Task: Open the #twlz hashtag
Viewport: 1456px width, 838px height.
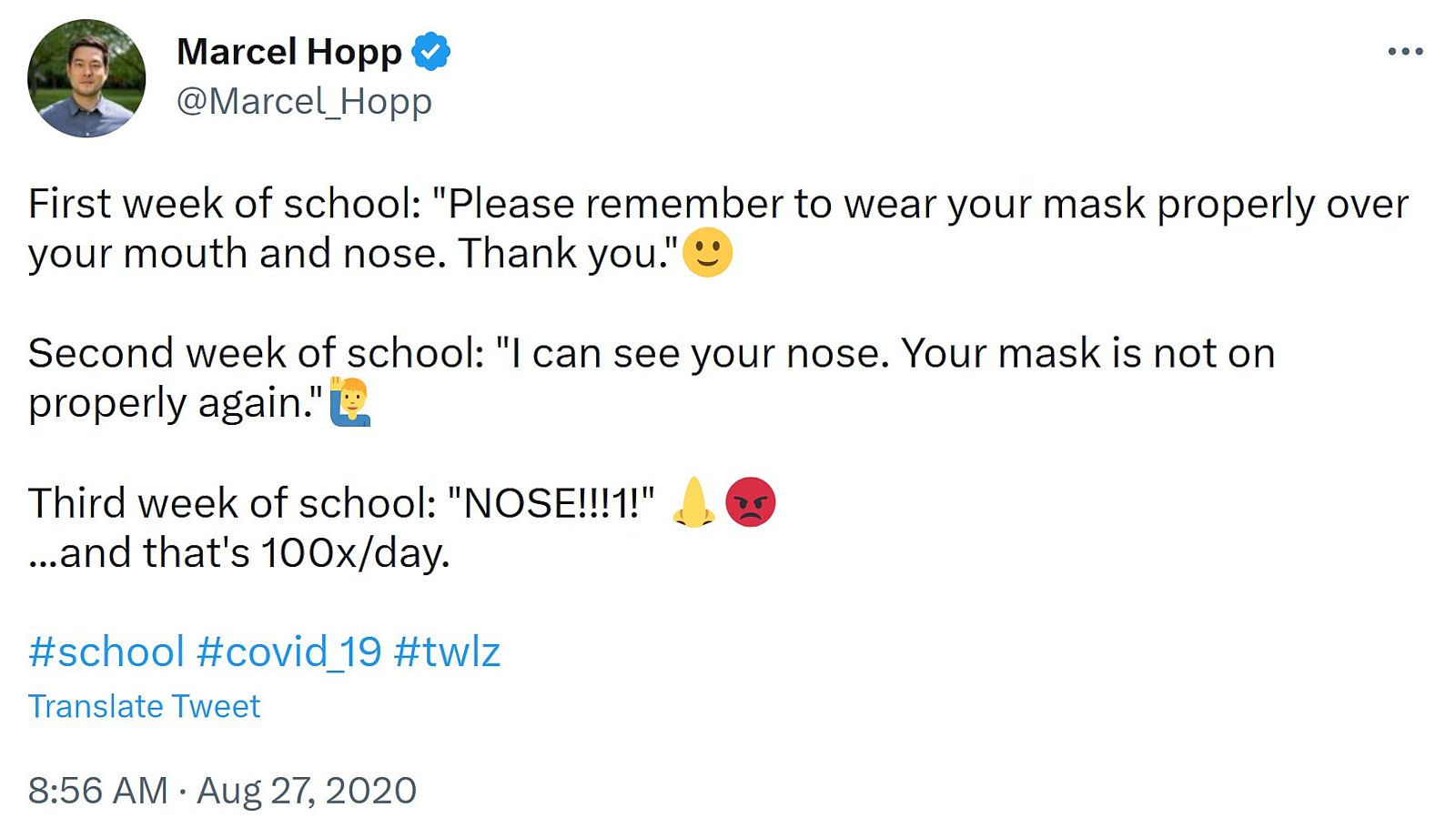Action: click(447, 651)
